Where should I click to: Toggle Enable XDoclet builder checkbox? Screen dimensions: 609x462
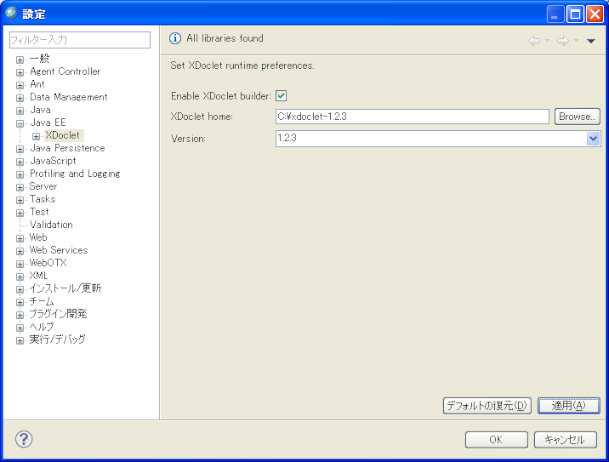(281, 96)
